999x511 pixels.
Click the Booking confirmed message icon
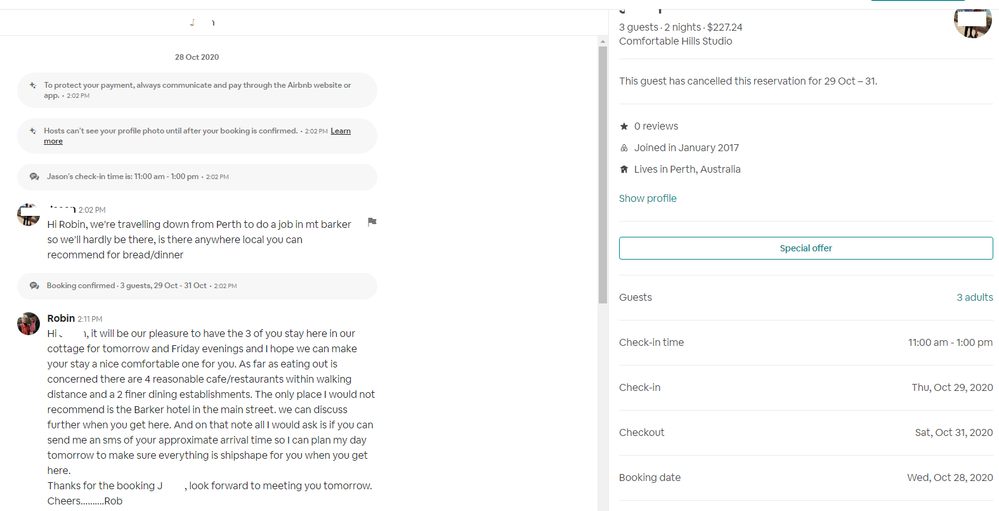[34, 286]
